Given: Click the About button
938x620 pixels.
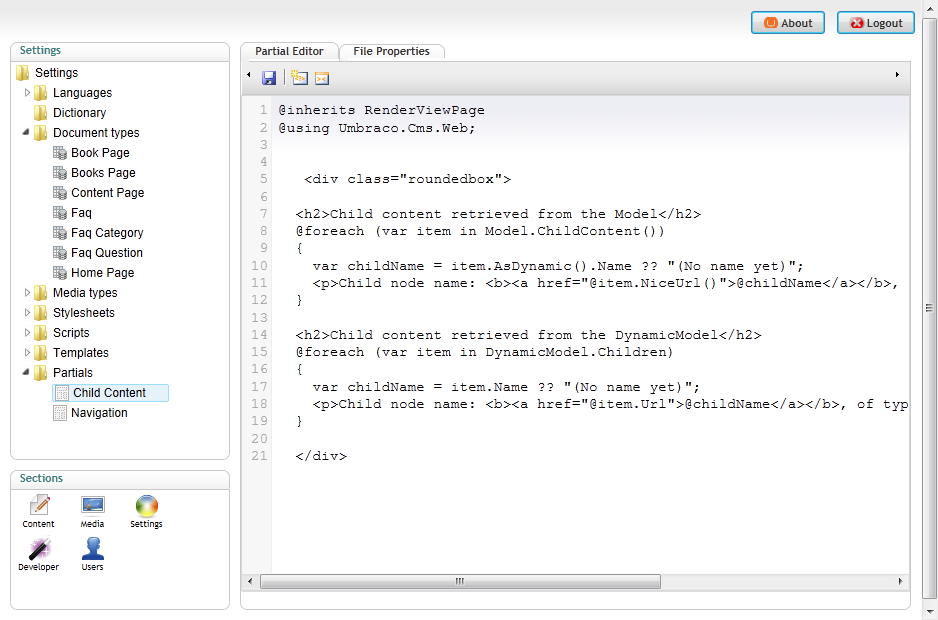Looking at the screenshot, I should (x=788, y=23).
